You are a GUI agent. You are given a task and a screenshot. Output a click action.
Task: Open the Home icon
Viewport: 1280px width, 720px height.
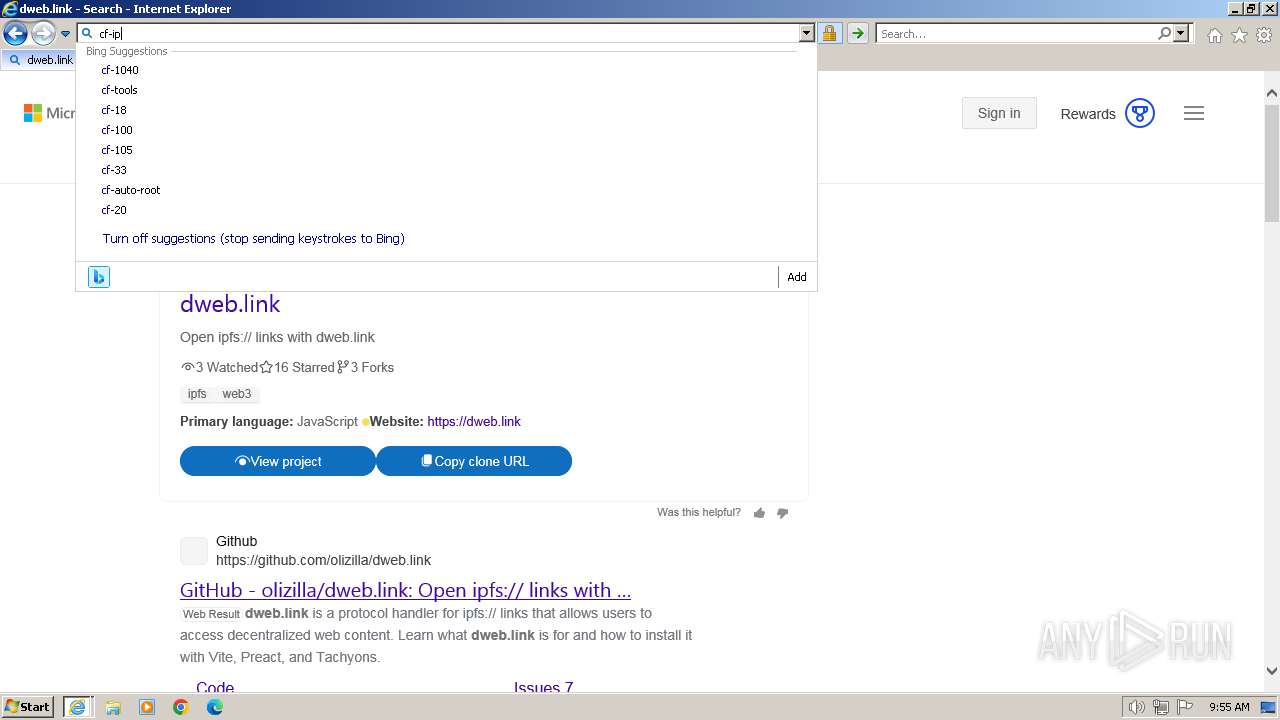(x=1214, y=35)
